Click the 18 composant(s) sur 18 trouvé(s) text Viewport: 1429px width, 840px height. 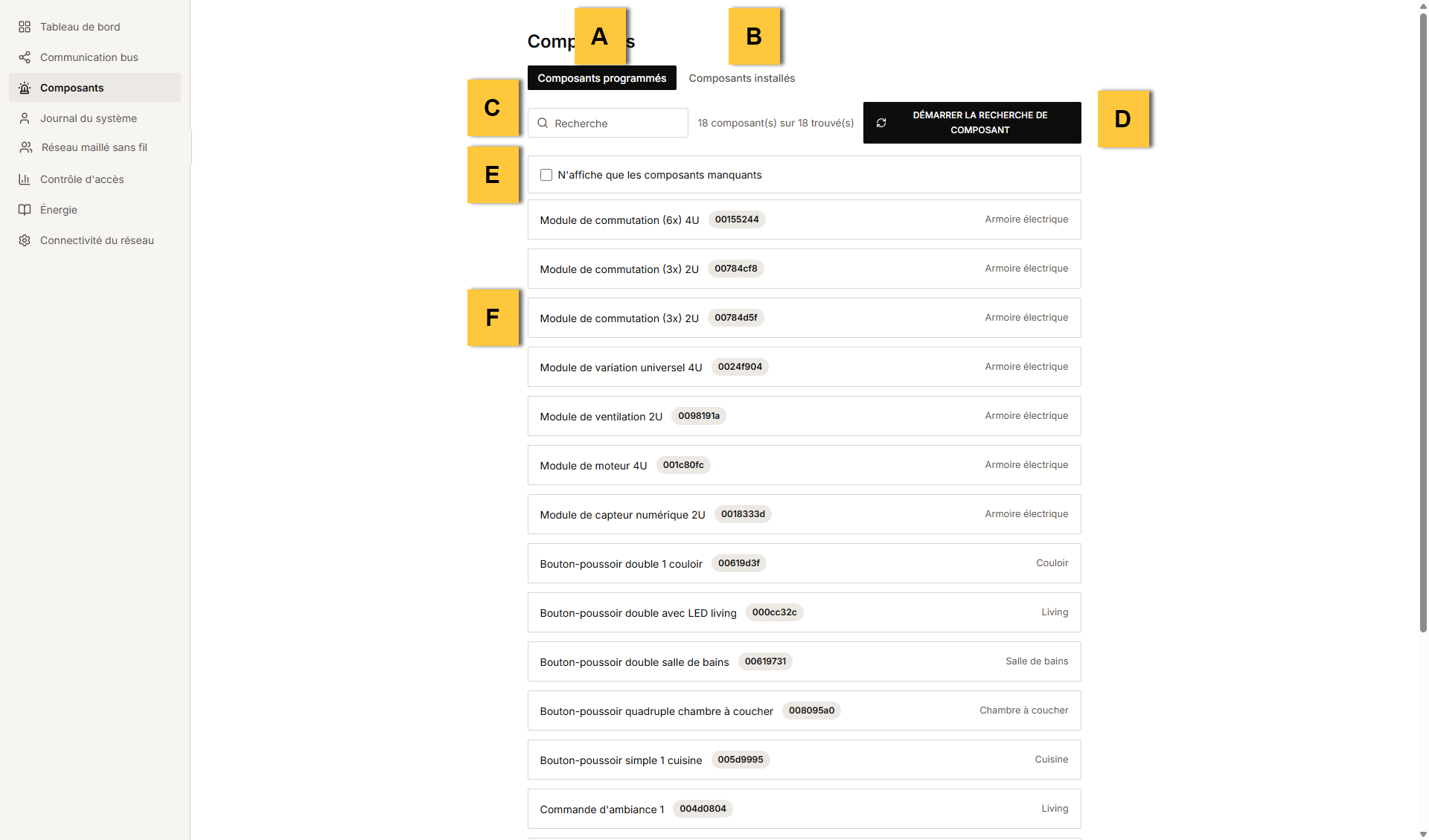(x=776, y=123)
